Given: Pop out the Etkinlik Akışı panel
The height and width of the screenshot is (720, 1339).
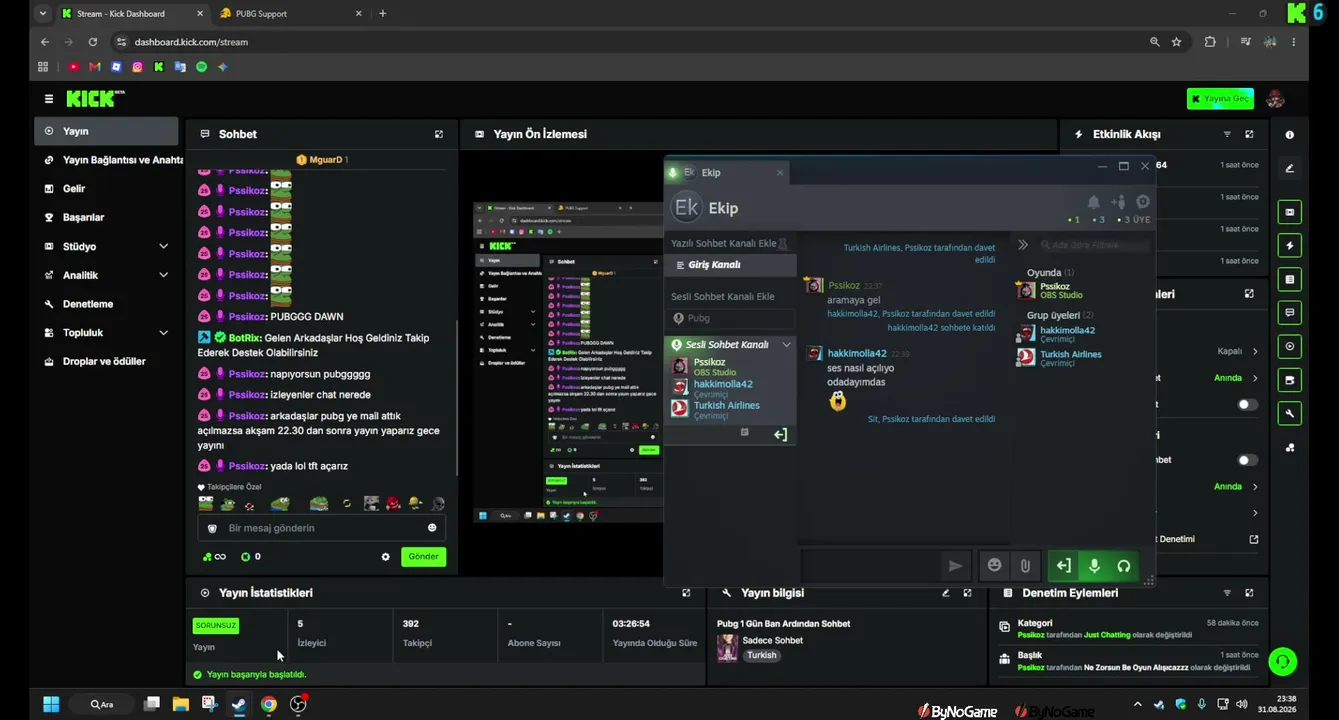Looking at the screenshot, I should [1249, 134].
